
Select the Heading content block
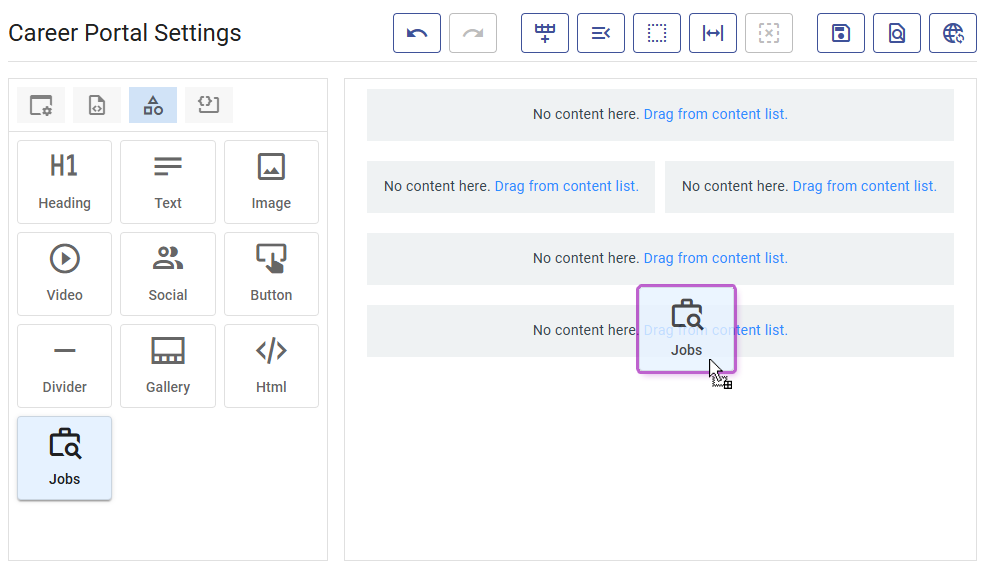[x=64, y=182]
